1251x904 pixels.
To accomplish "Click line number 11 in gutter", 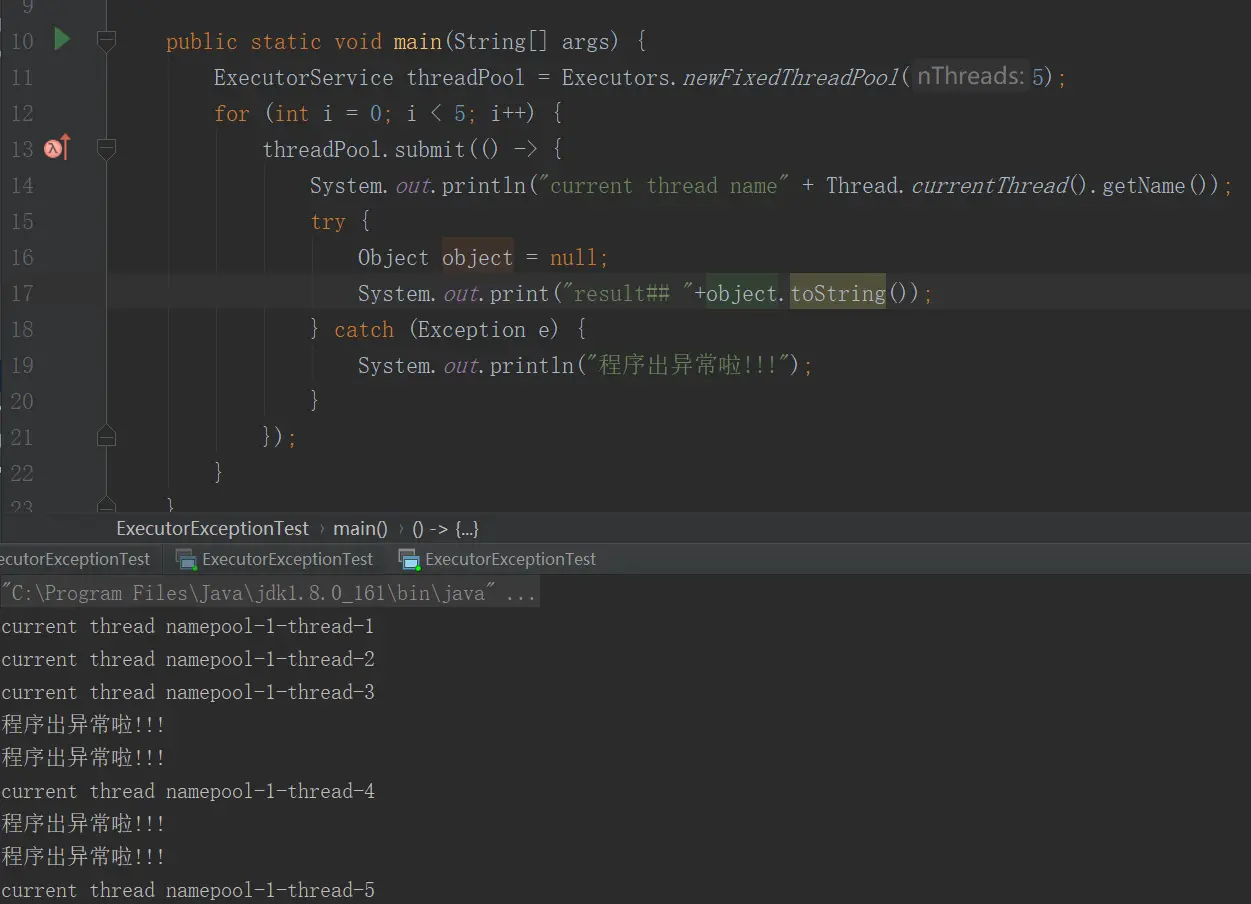I will 21,77.
